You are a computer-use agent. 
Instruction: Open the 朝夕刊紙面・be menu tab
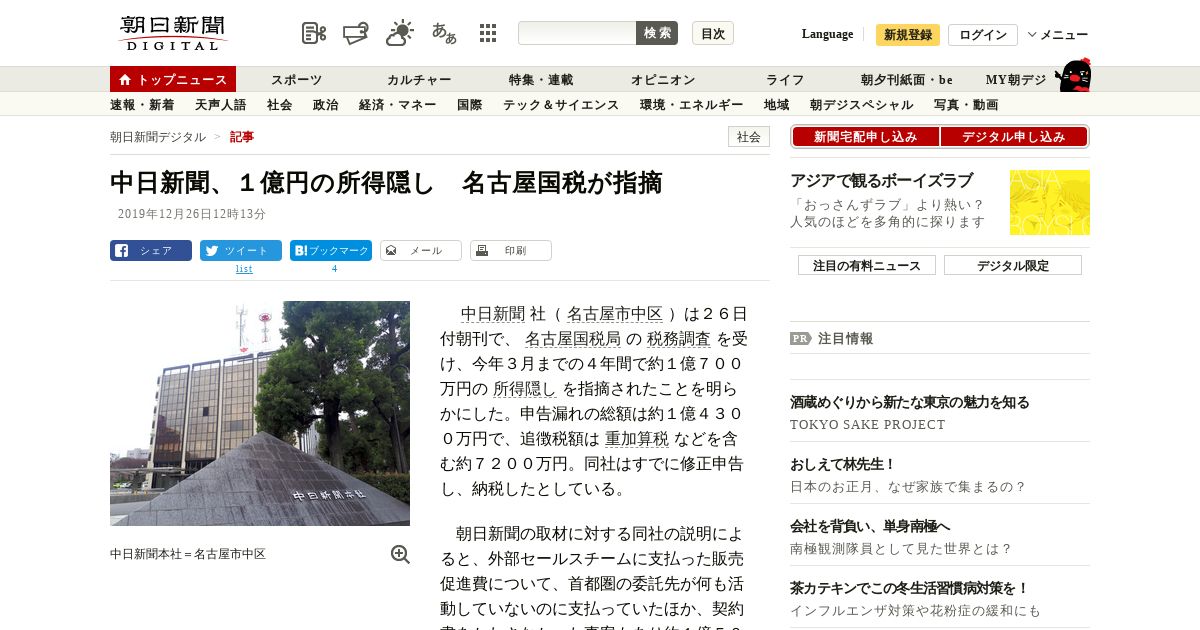click(x=907, y=80)
